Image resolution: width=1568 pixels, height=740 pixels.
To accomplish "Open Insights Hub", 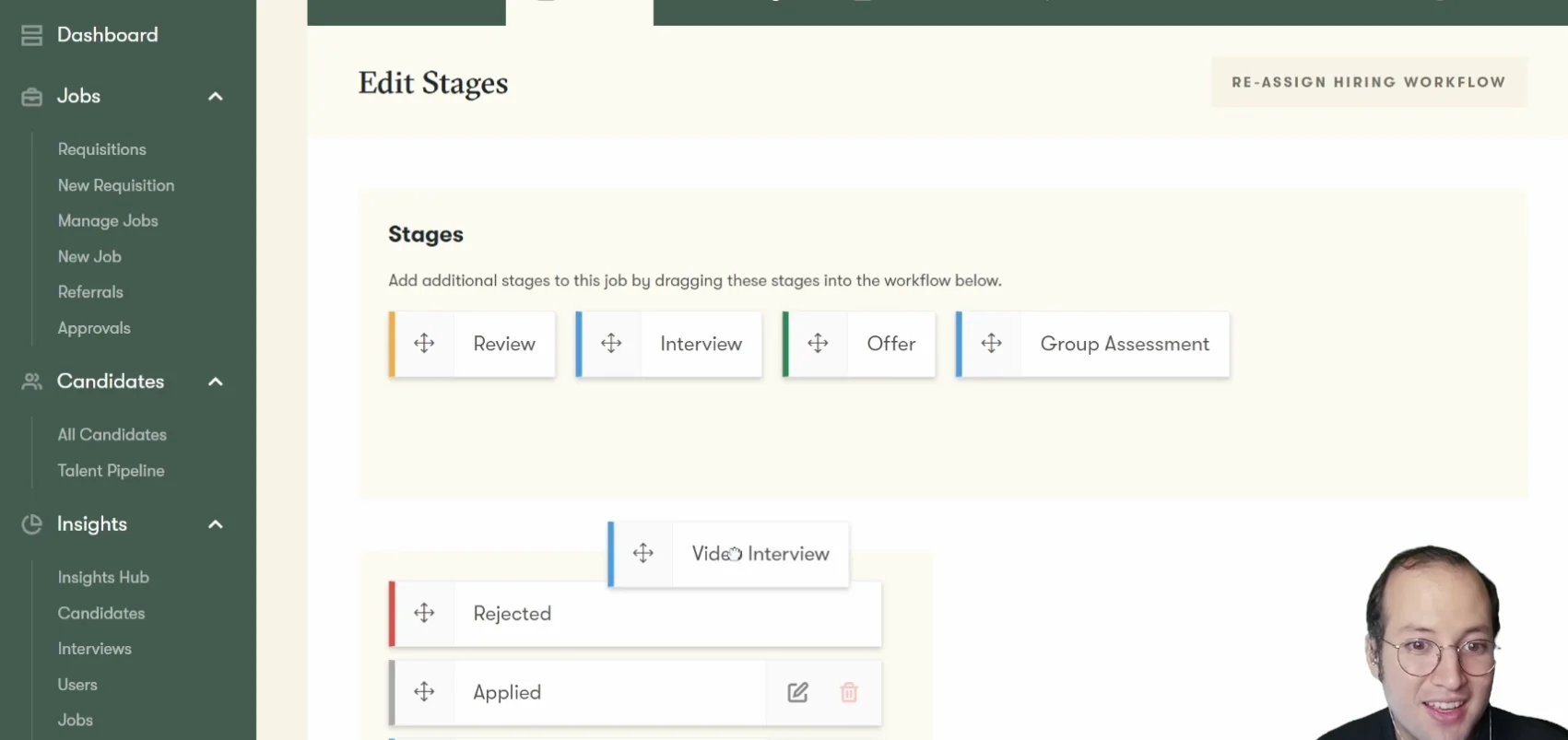I will click(103, 578).
